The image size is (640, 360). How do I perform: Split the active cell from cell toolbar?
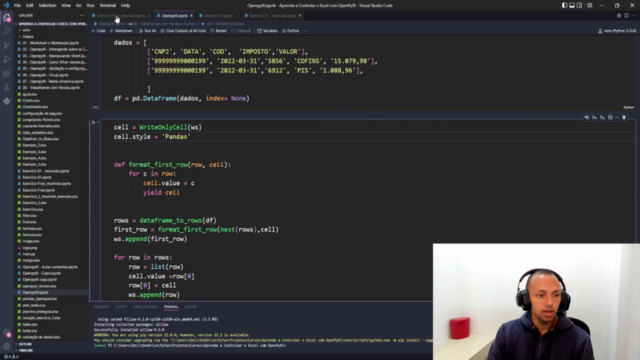pyautogui.click(x=610, y=118)
